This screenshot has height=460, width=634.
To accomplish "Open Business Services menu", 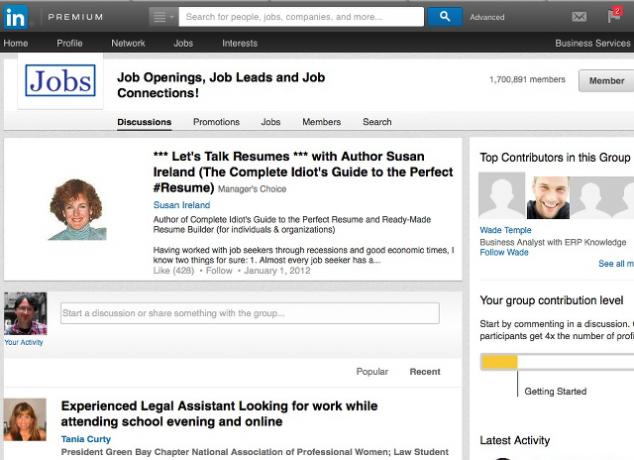I will pyautogui.click(x=593, y=43).
